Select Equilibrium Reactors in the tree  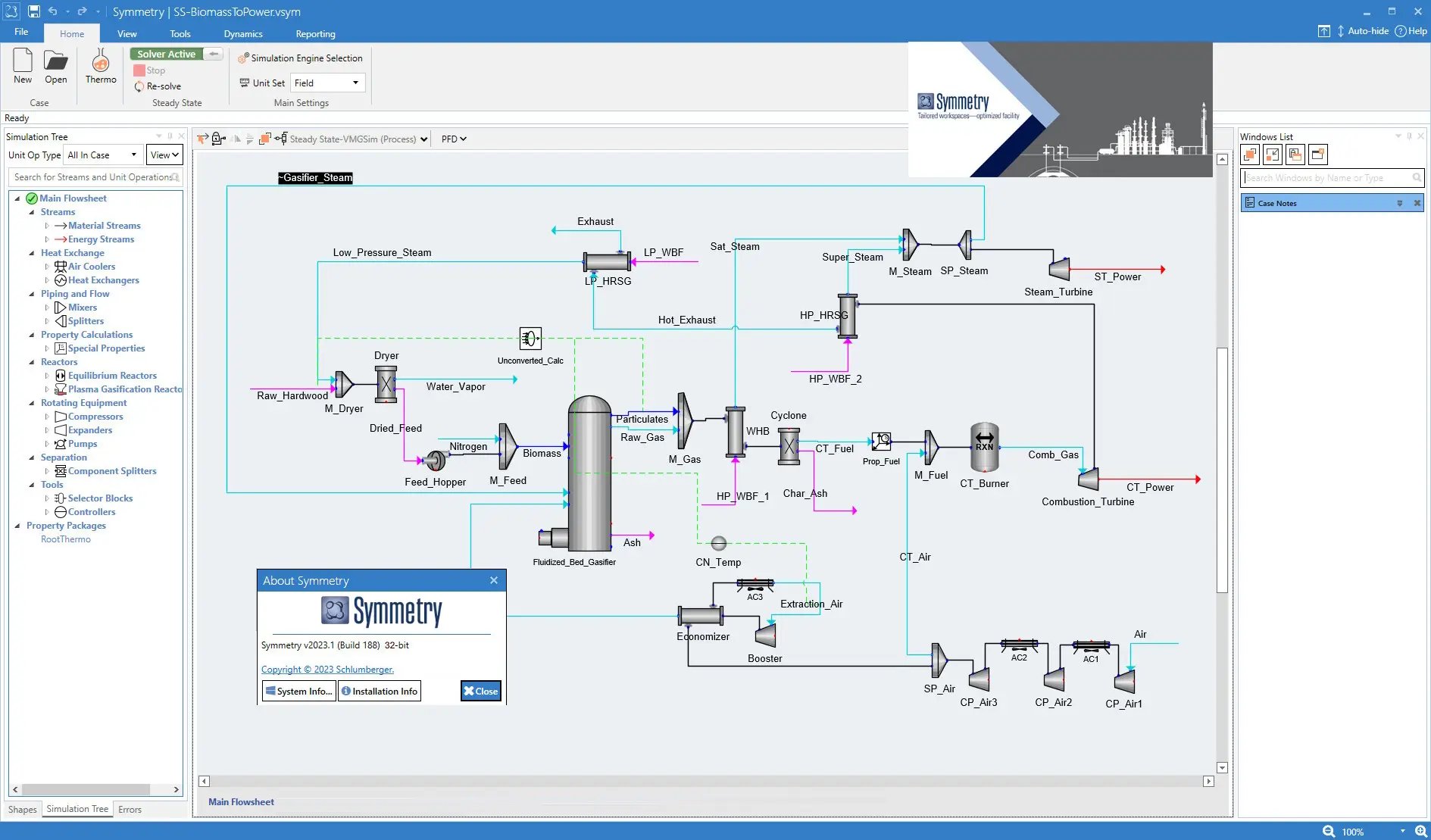112,376
